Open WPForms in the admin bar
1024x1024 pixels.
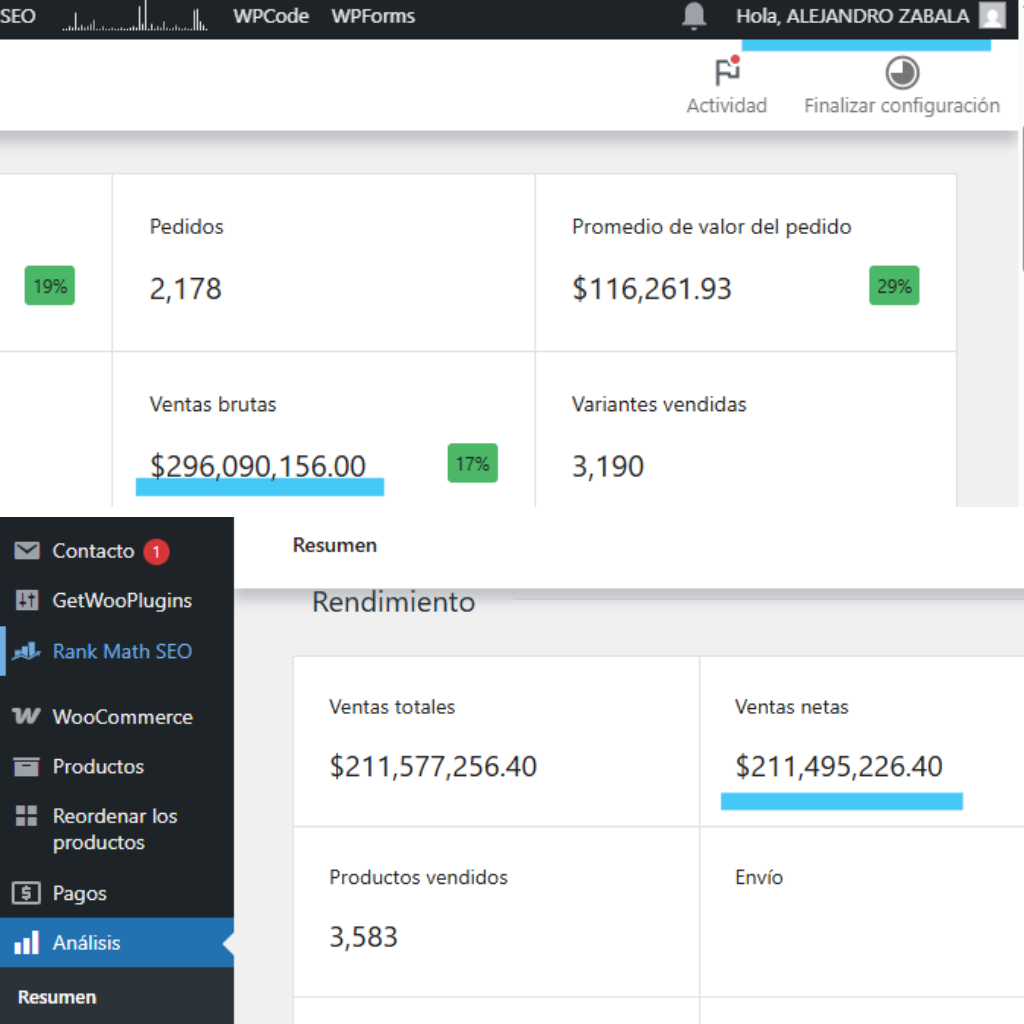click(x=373, y=16)
